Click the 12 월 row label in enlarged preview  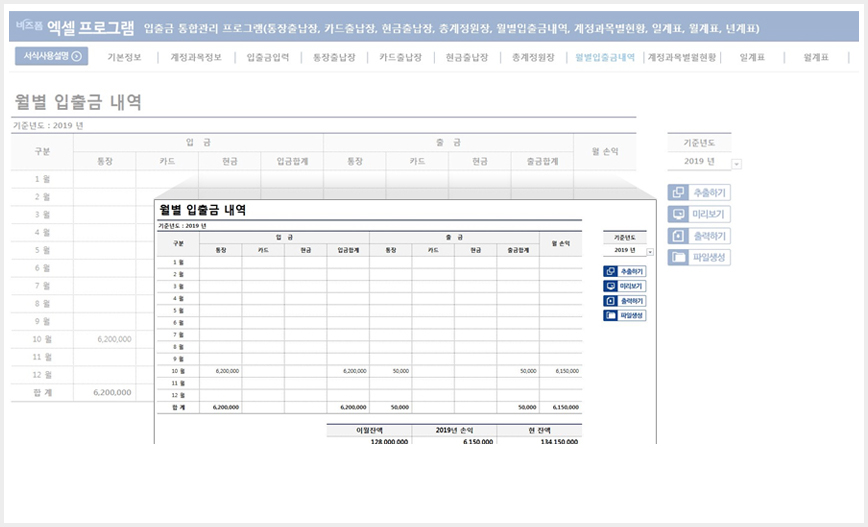178,395
